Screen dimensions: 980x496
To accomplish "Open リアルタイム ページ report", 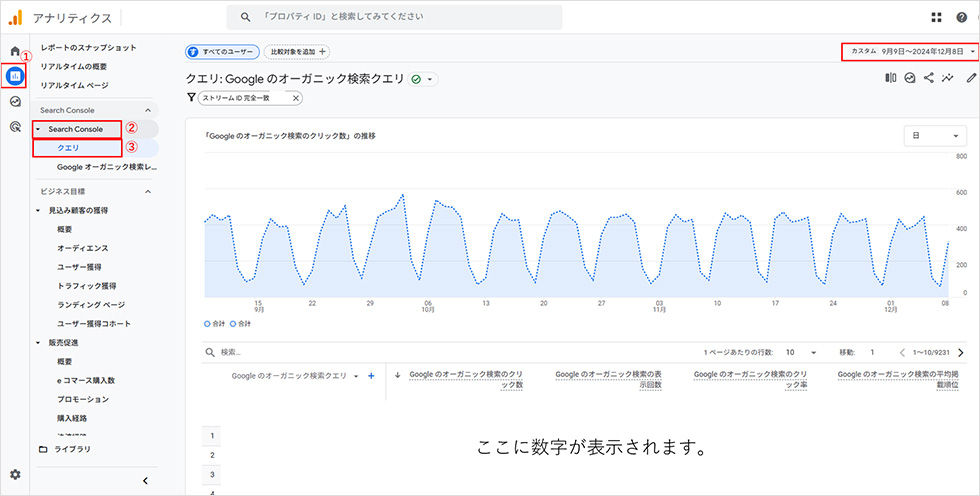I will (x=74, y=85).
